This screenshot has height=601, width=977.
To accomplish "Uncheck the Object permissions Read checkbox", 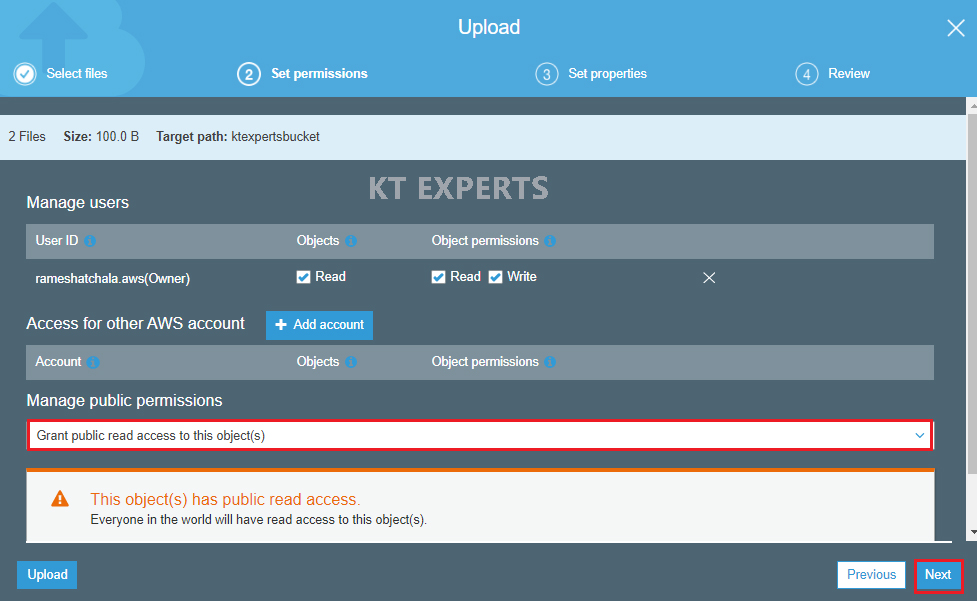I will click(x=439, y=277).
